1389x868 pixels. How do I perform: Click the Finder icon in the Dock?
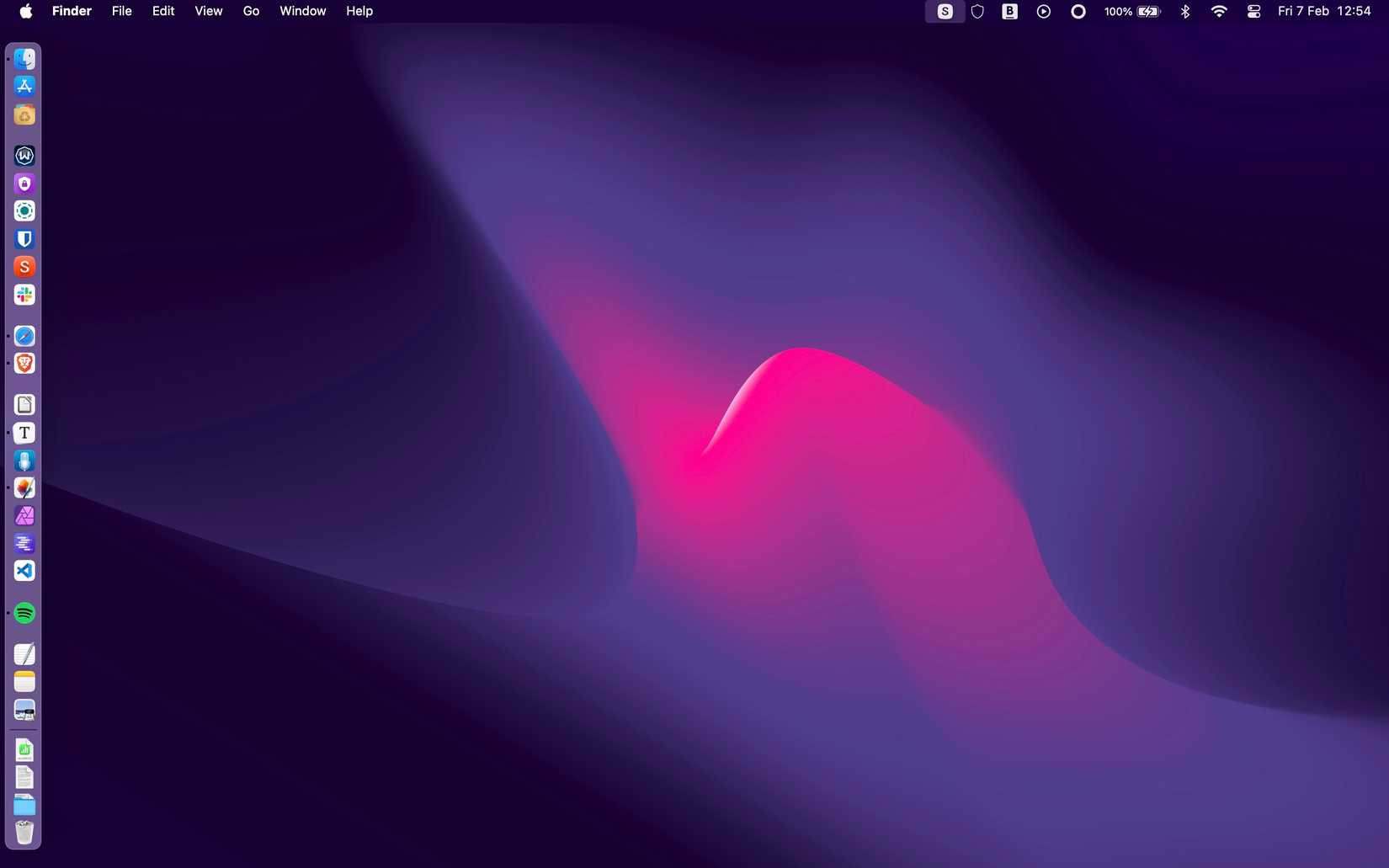(x=24, y=59)
